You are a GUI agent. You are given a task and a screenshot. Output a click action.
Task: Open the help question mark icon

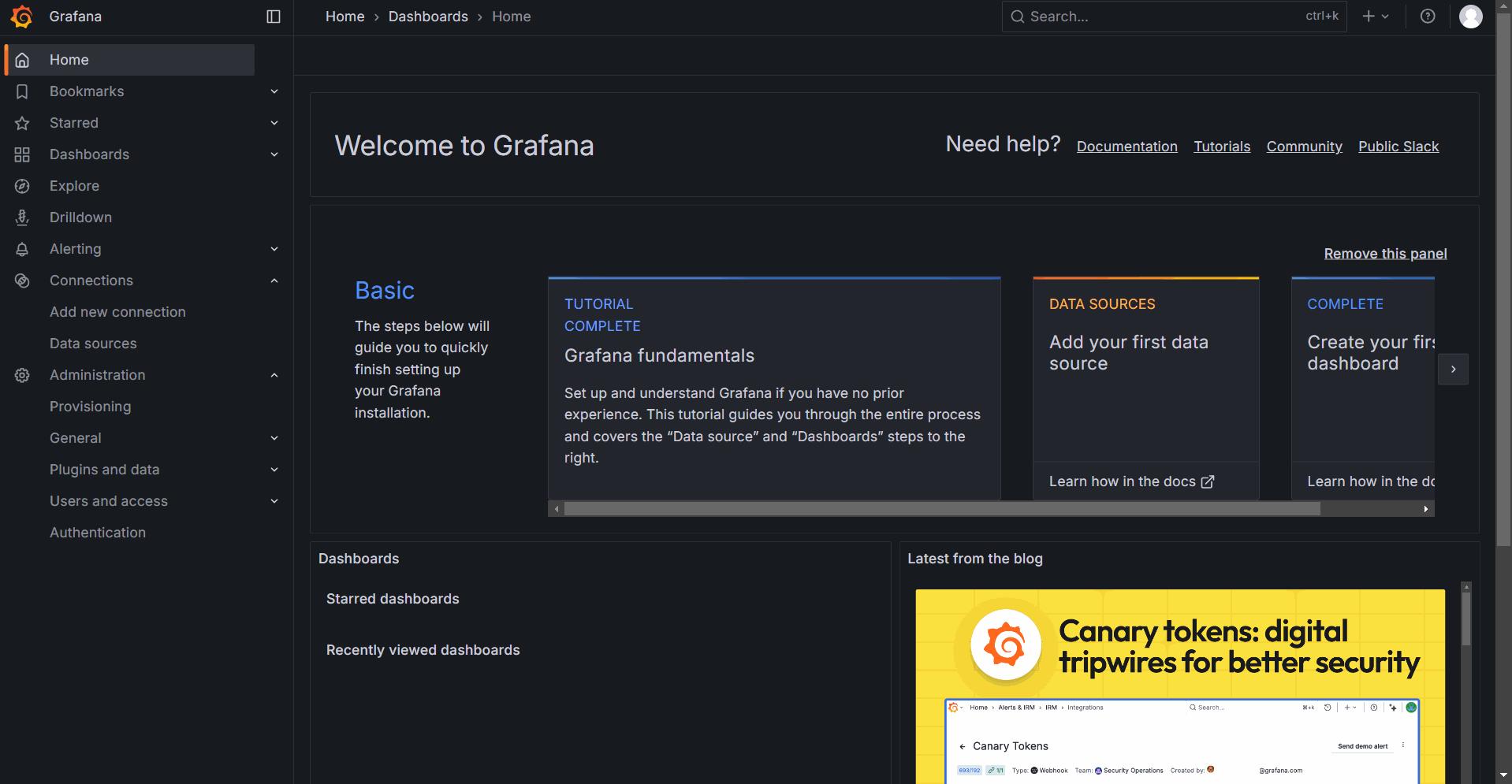(x=1427, y=17)
